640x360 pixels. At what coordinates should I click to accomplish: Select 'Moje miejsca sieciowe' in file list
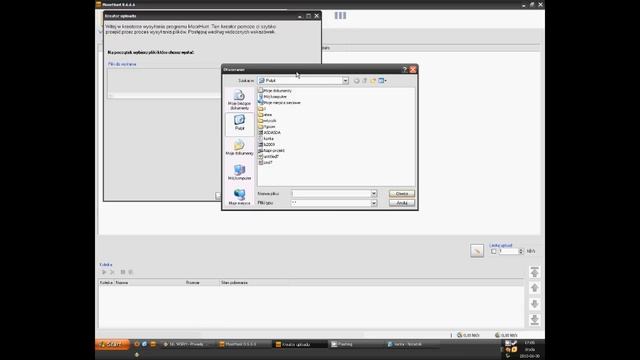(x=280, y=103)
